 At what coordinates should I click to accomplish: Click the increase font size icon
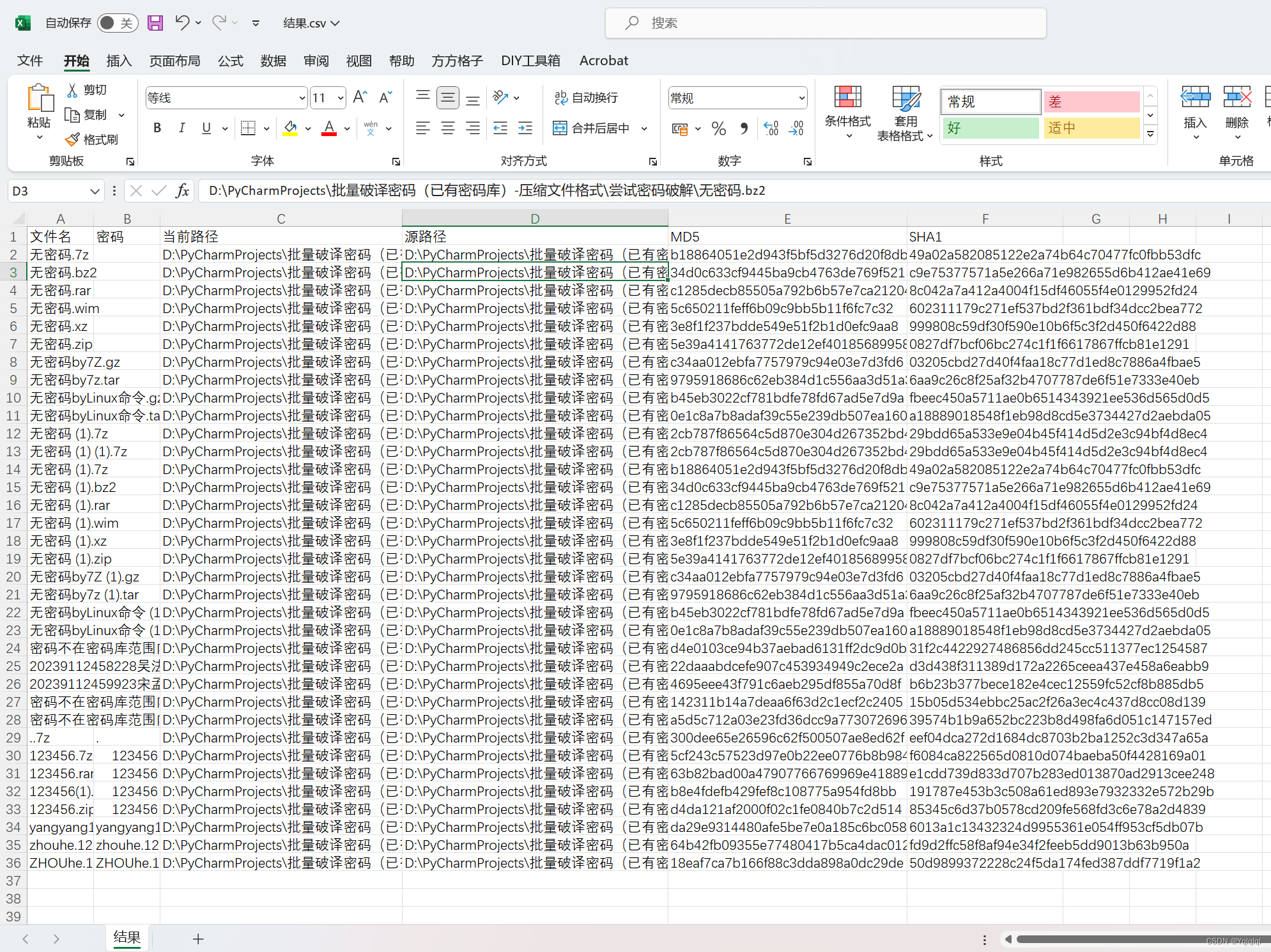coord(360,97)
